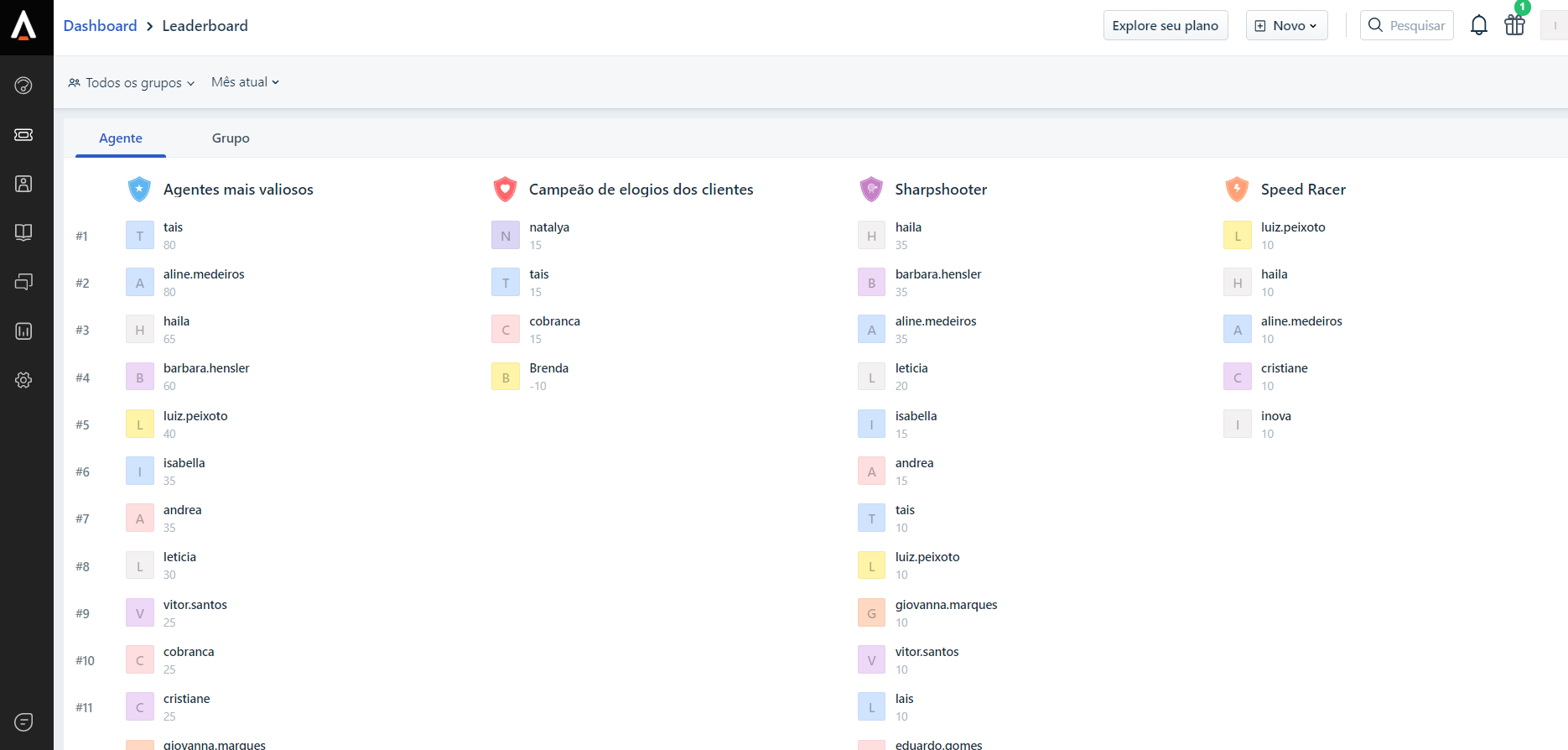Click the notifications bell icon

tap(1478, 26)
